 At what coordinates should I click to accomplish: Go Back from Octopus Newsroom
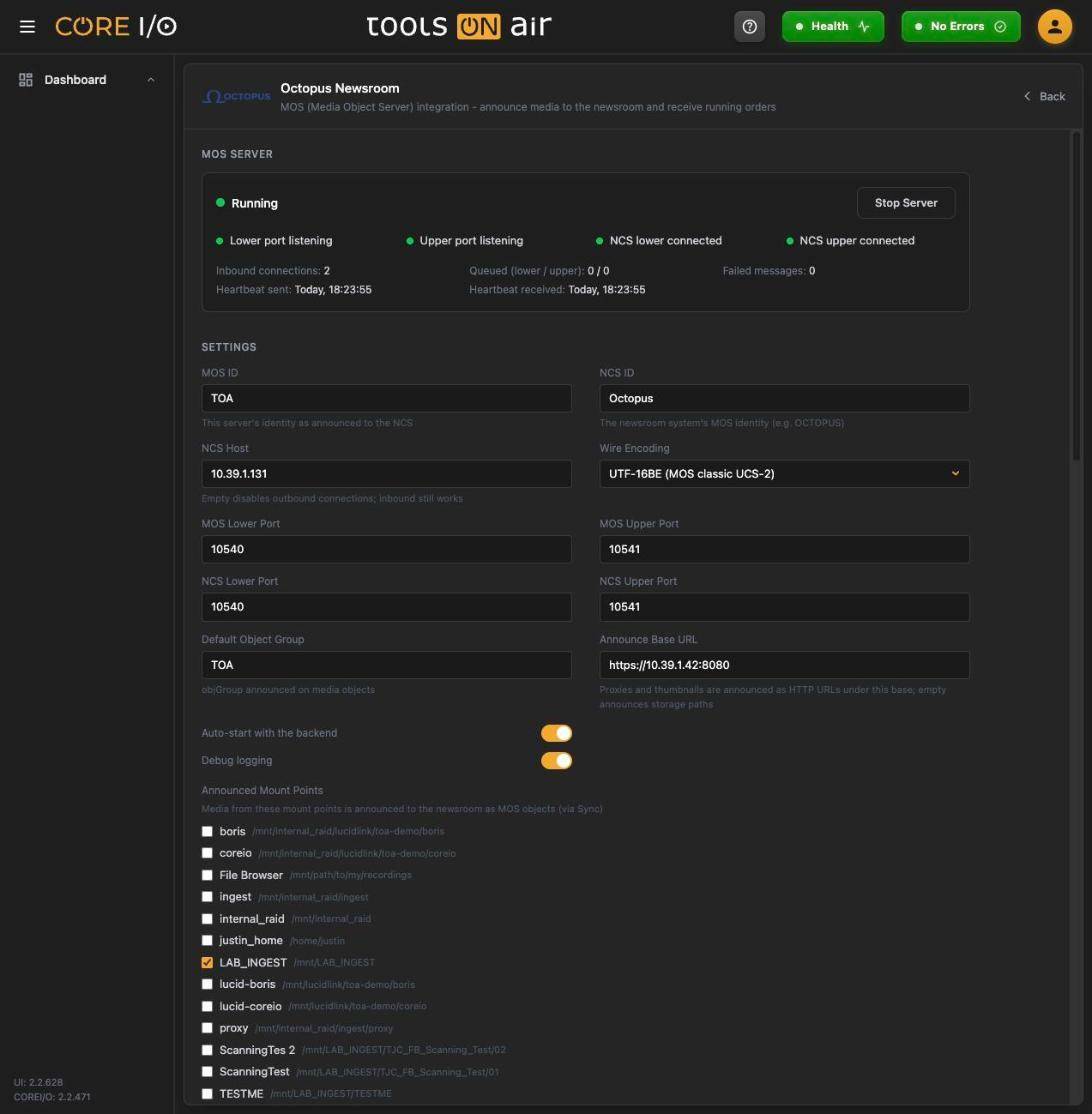click(x=1044, y=97)
